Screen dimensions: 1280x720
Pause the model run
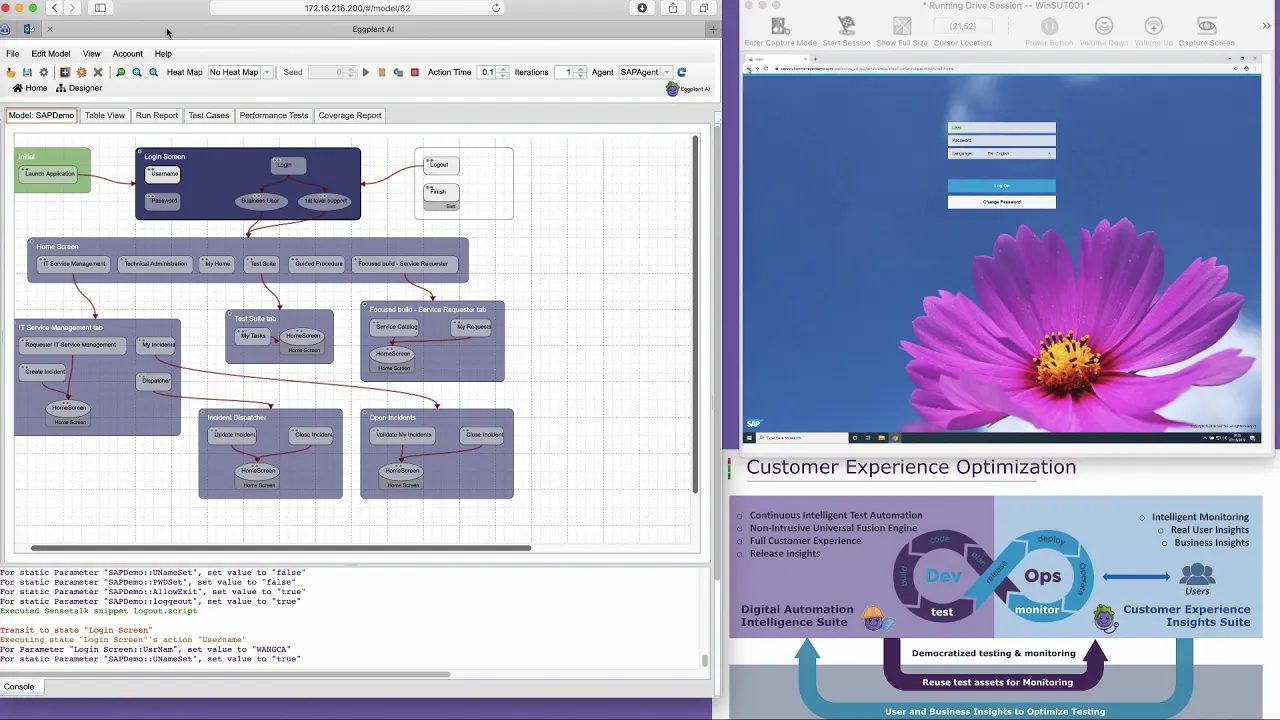click(x=382, y=72)
